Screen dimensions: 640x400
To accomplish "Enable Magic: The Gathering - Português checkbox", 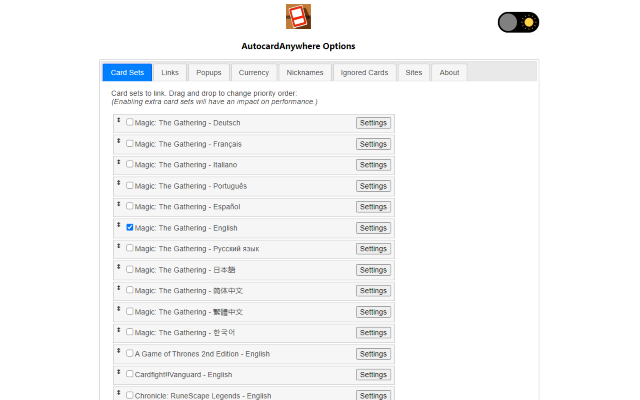I will (x=130, y=185).
